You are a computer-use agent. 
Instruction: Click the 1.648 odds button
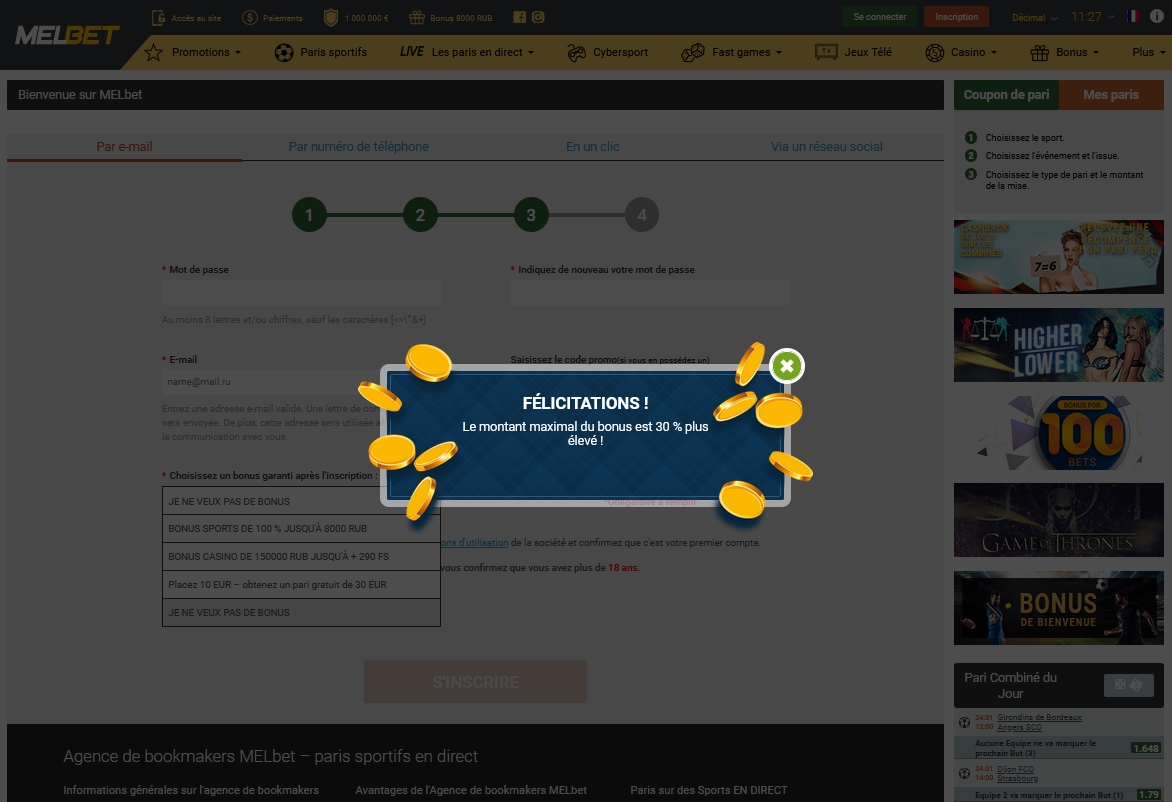click(x=1146, y=748)
